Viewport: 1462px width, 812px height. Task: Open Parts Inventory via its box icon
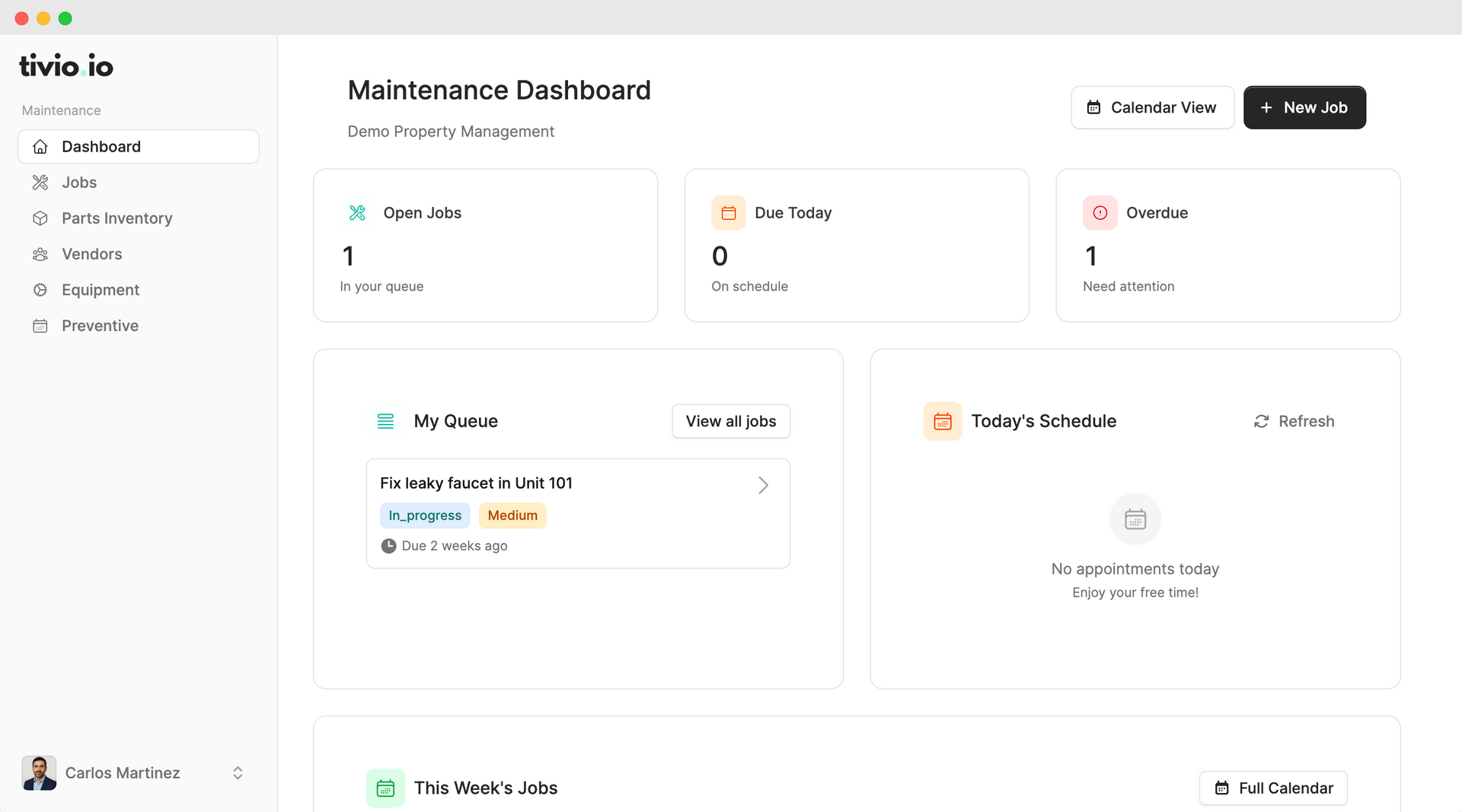click(x=40, y=218)
